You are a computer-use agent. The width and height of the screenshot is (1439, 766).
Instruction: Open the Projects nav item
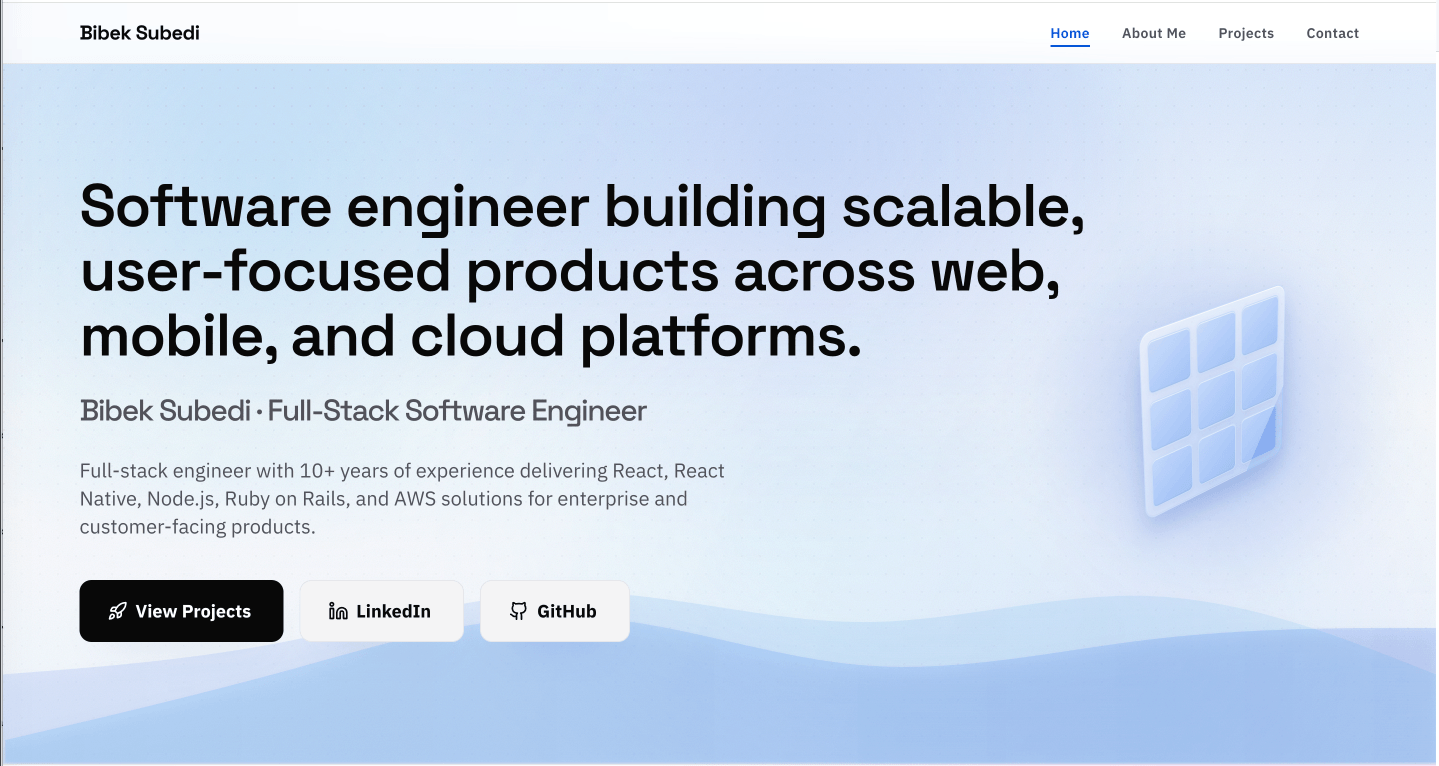click(x=1246, y=33)
